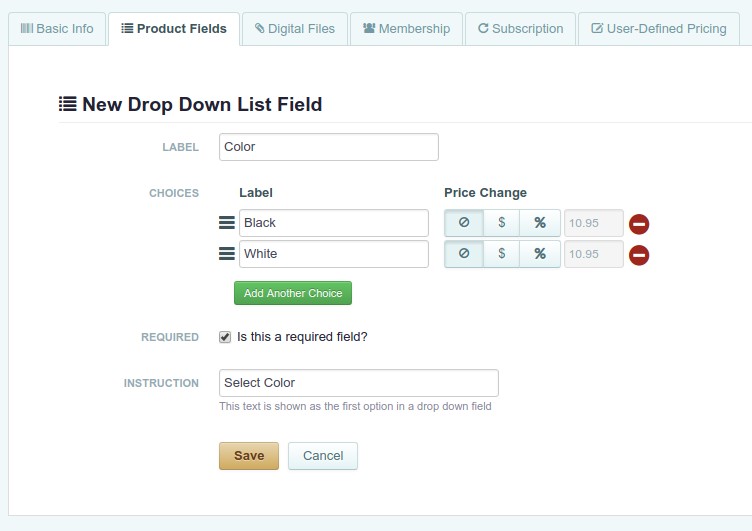
Task: Grab the reorder handle beside the White choice
Action: click(227, 253)
